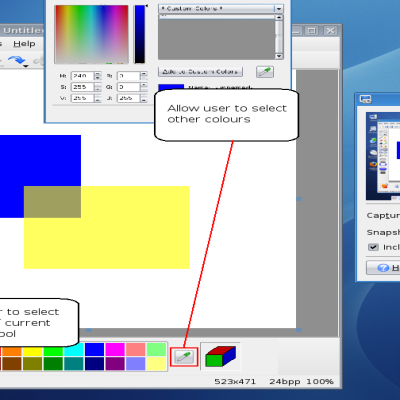Select the orange palette swatch
This screenshot has height=400, width=400.
pos(12,351)
